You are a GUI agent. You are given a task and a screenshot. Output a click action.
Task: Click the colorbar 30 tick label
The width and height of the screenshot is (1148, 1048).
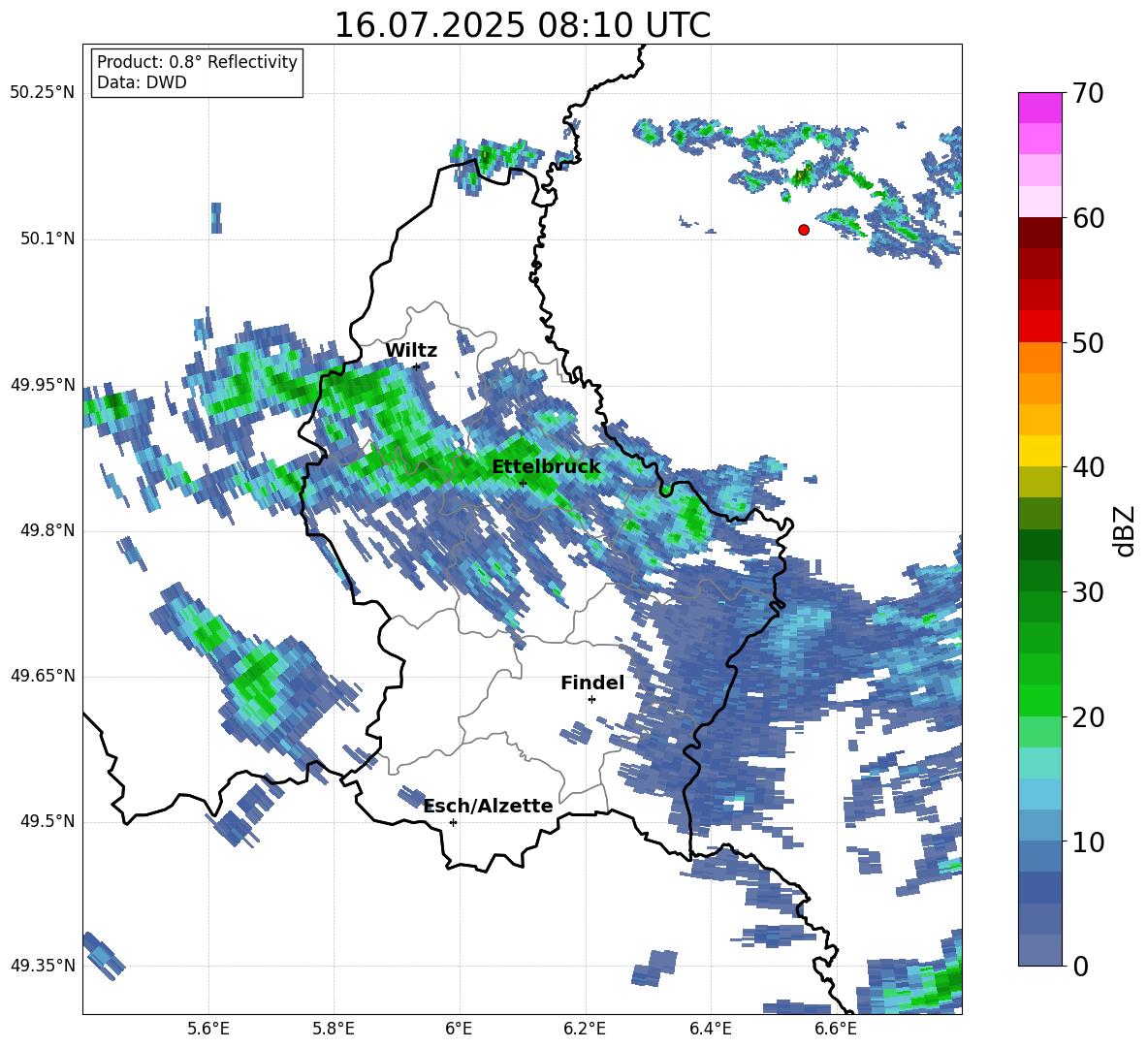[1088, 592]
